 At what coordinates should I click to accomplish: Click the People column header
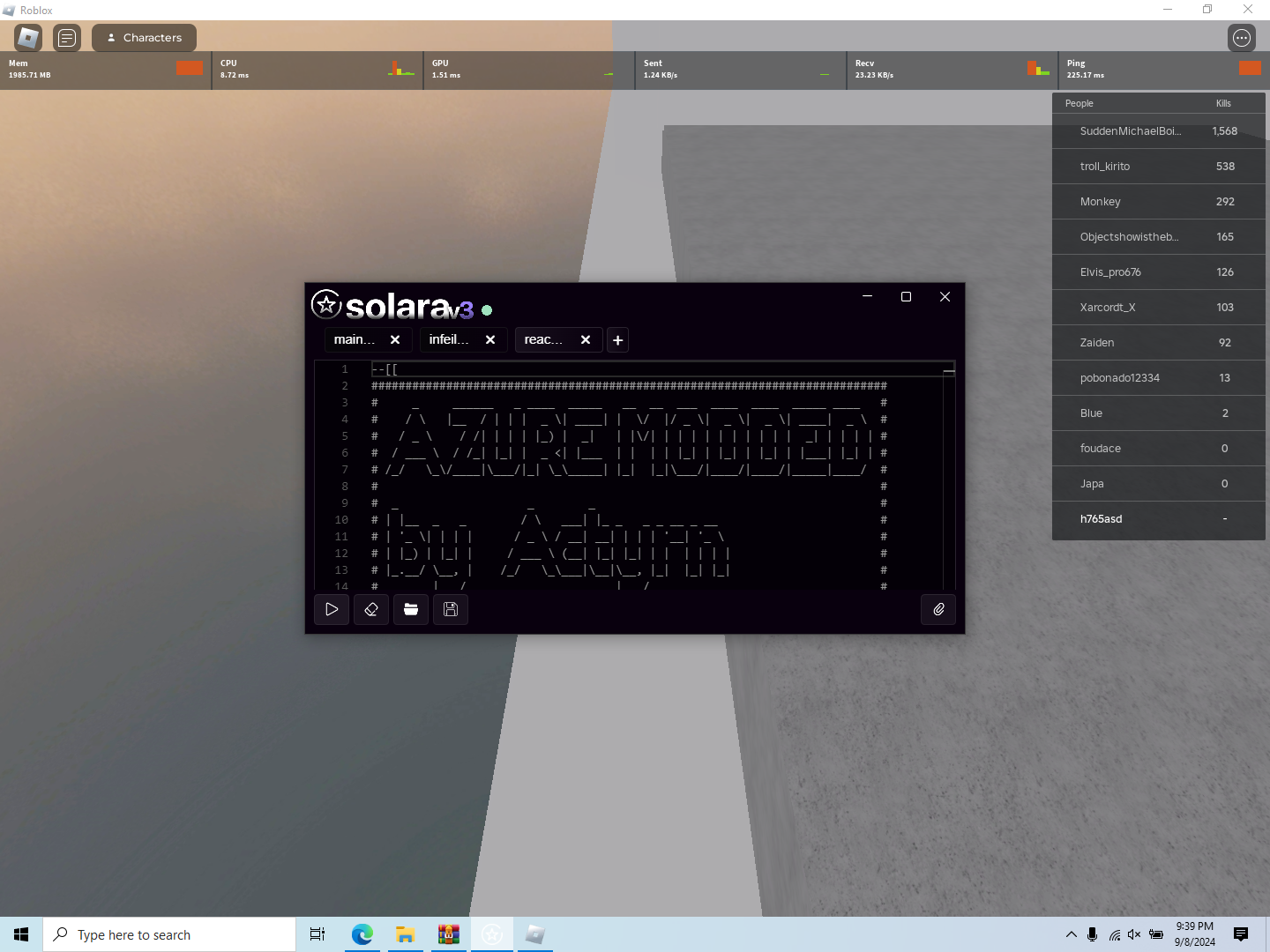click(x=1079, y=103)
